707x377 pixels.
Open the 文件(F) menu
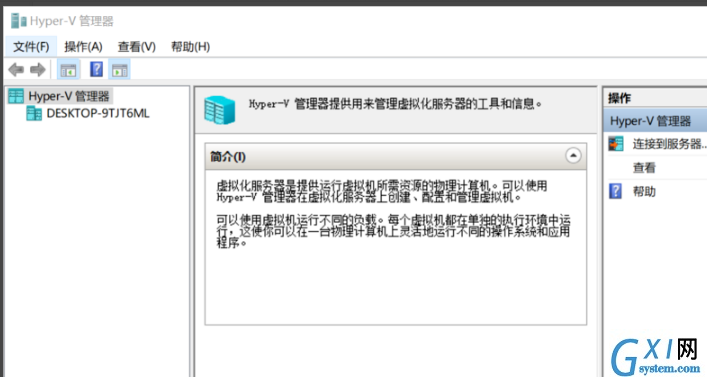click(31, 46)
